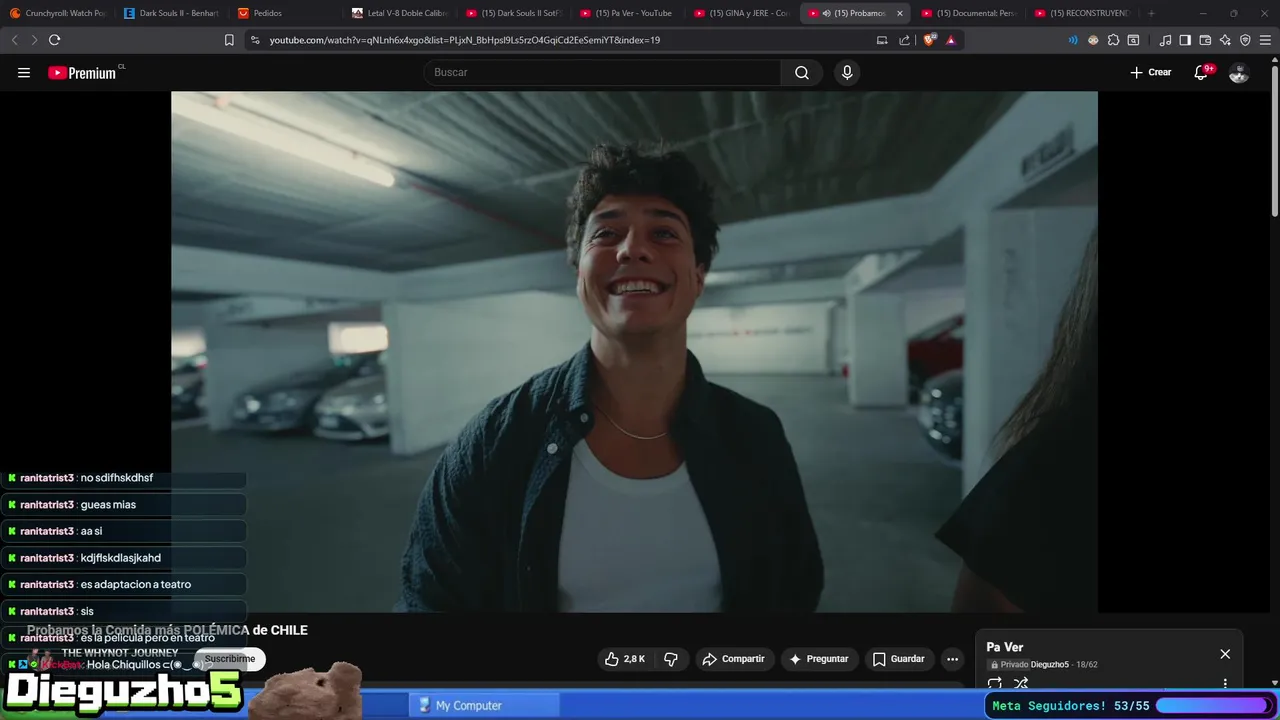The height and width of the screenshot is (720, 1280).
Task: Open the media control music note icon
Action: [x=1165, y=40]
